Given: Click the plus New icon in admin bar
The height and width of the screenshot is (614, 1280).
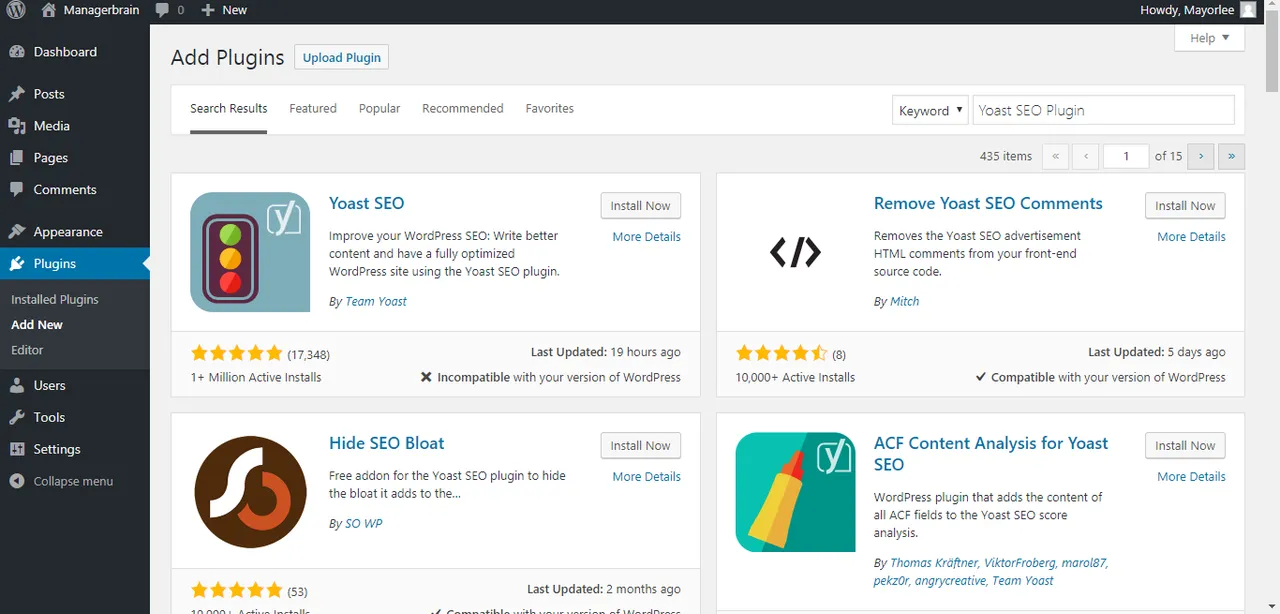Looking at the screenshot, I should click(x=208, y=10).
